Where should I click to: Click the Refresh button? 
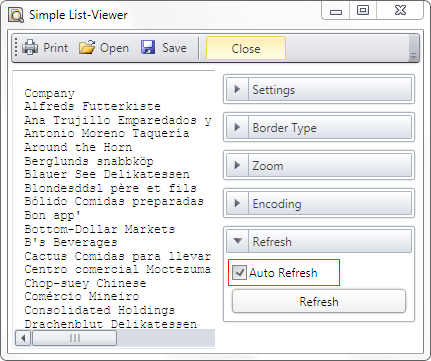pyautogui.click(x=319, y=301)
